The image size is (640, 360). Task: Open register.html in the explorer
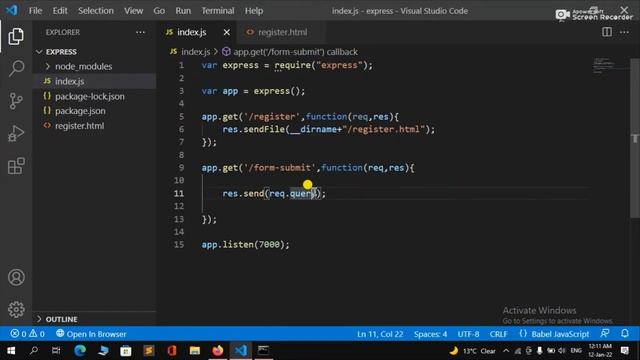point(80,126)
